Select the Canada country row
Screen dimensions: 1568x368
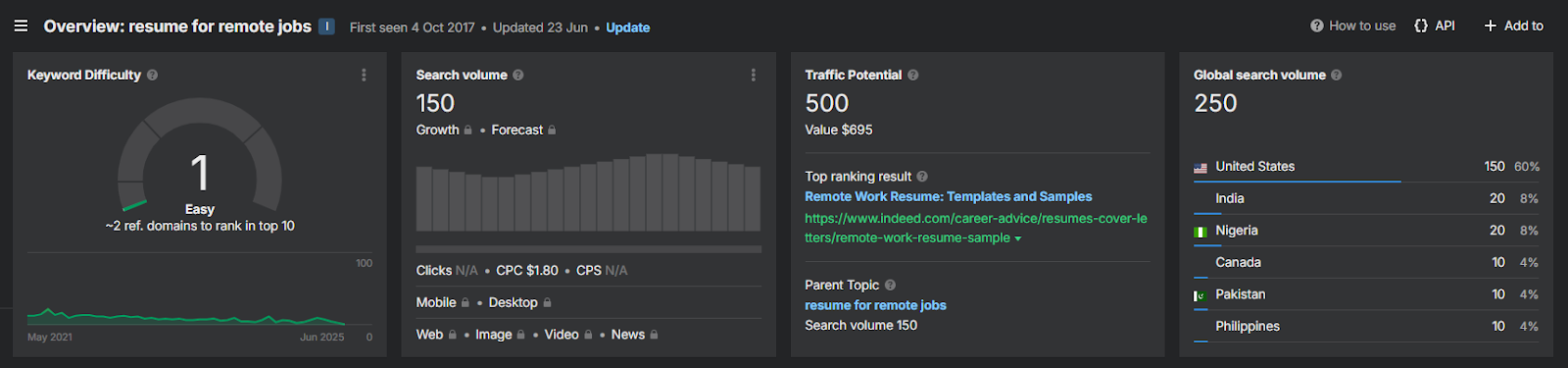click(1366, 262)
